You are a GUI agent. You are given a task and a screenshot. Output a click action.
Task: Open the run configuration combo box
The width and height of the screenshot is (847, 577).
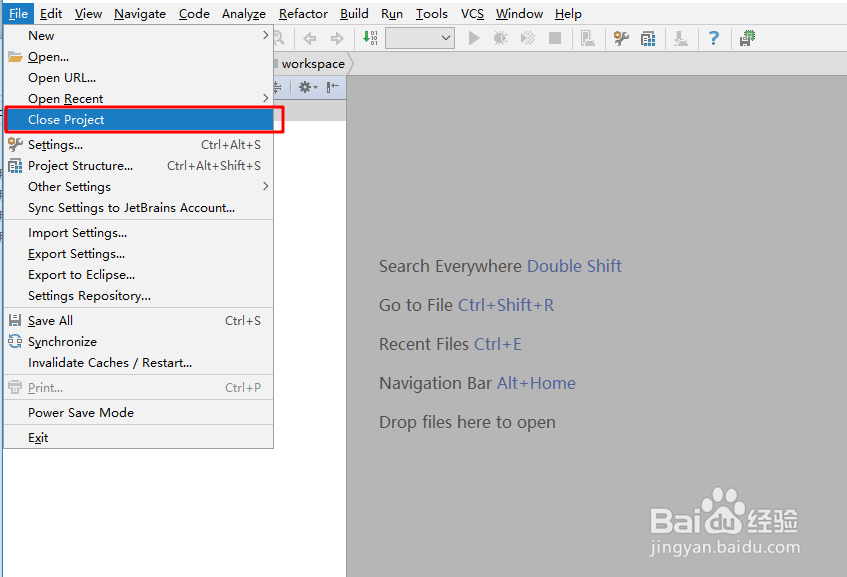[420, 38]
